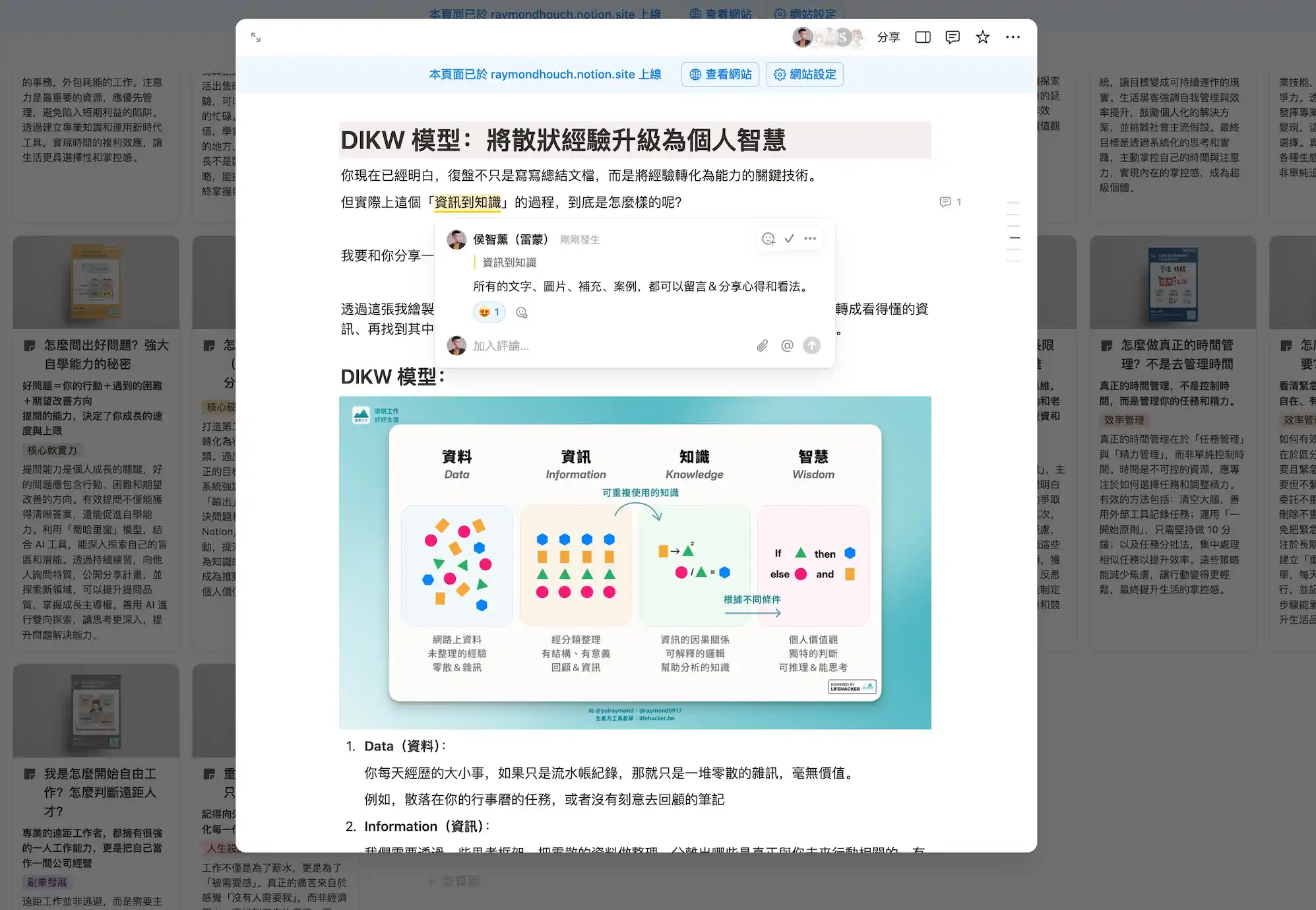Click highlighted text 資訊到知識
This screenshot has width=1316, height=910.
point(468,203)
